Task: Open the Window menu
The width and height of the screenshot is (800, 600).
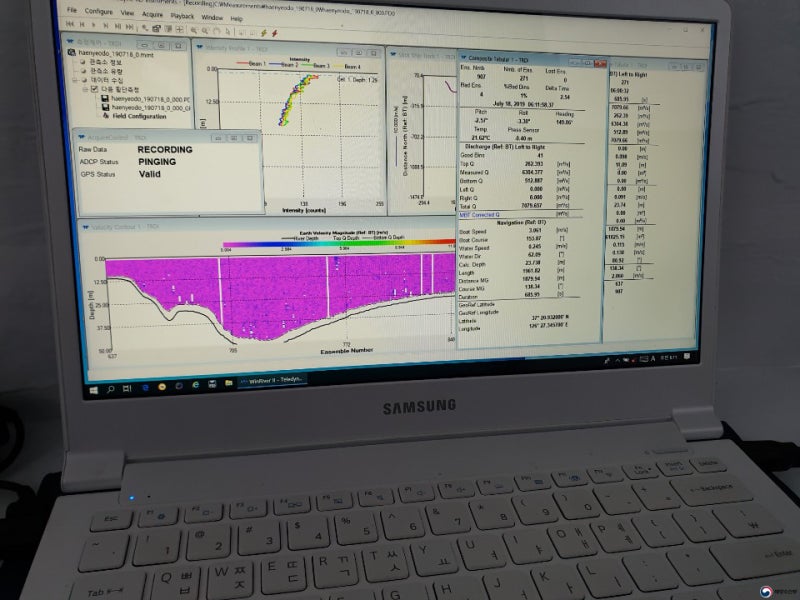Action: coord(212,17)
